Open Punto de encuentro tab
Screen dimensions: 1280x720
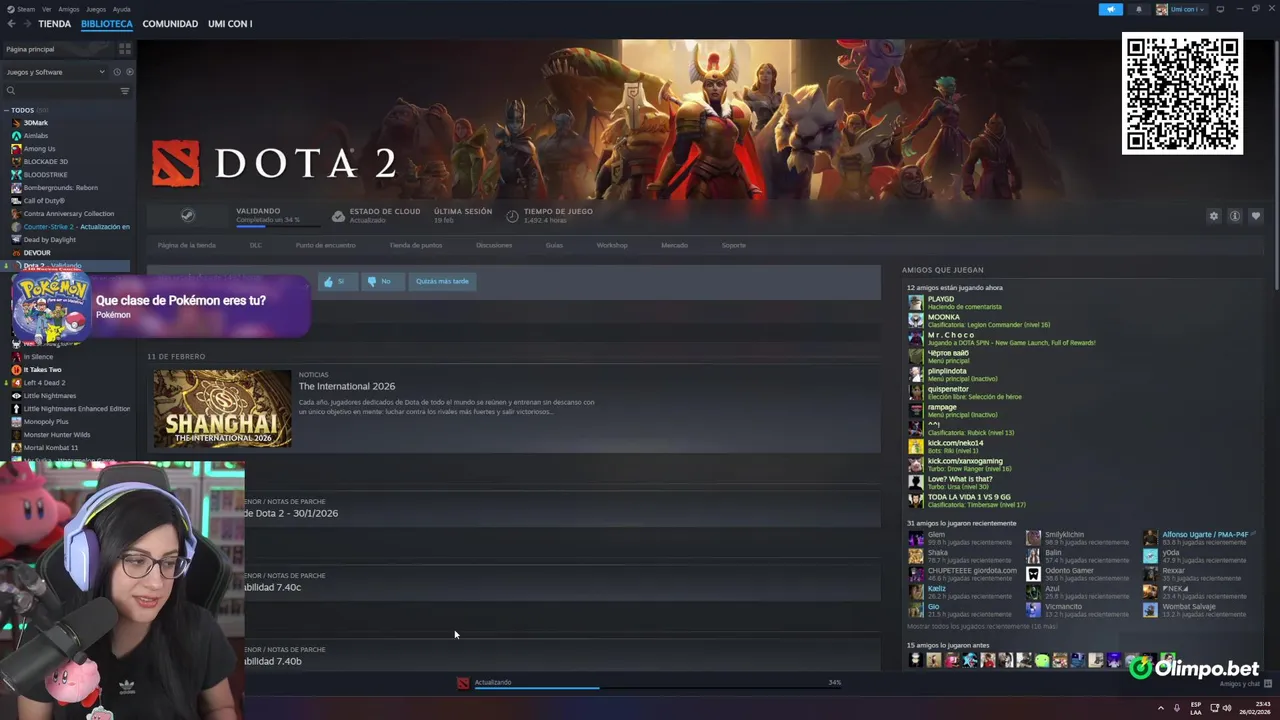325,245
